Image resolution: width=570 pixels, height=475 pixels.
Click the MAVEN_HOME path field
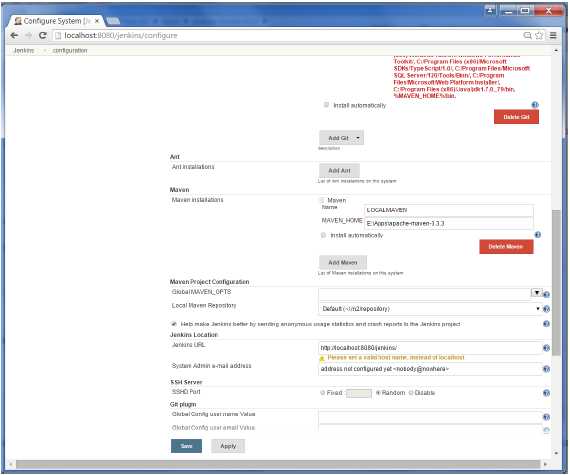pyautogui.click(x=449, y=224)
